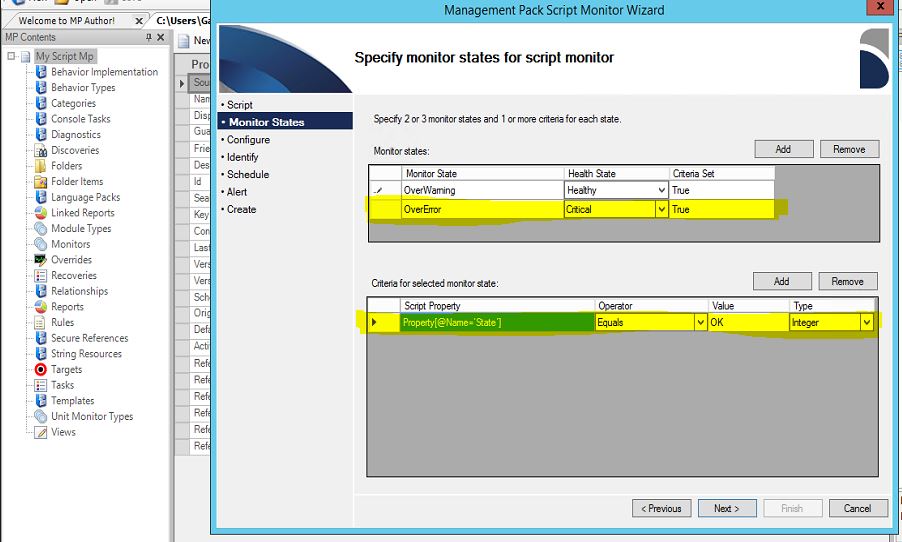Open the Type Integer dropdown

point(866,323)
